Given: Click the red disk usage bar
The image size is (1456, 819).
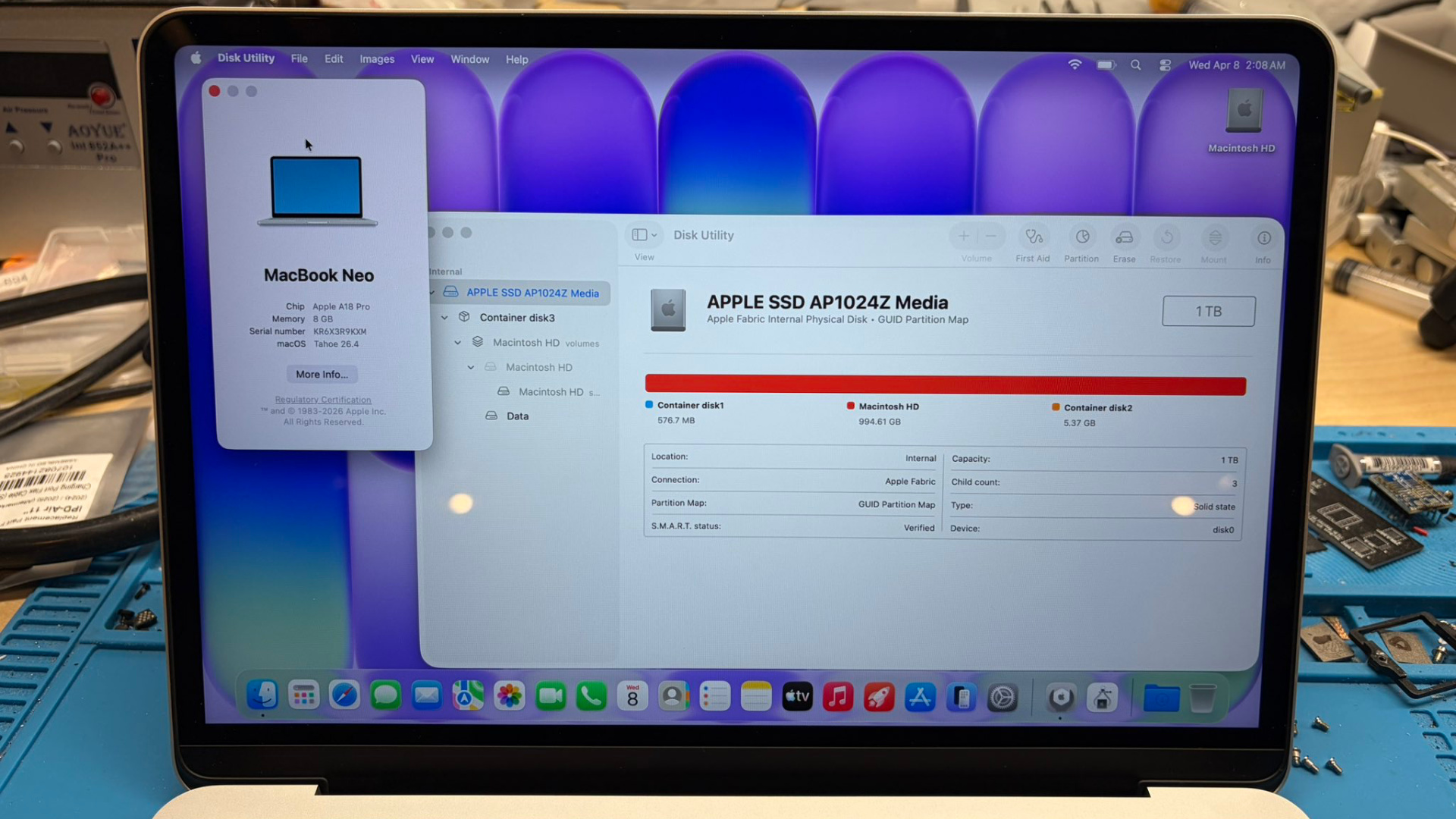Looking at the screenshot, I should (945, 385).
